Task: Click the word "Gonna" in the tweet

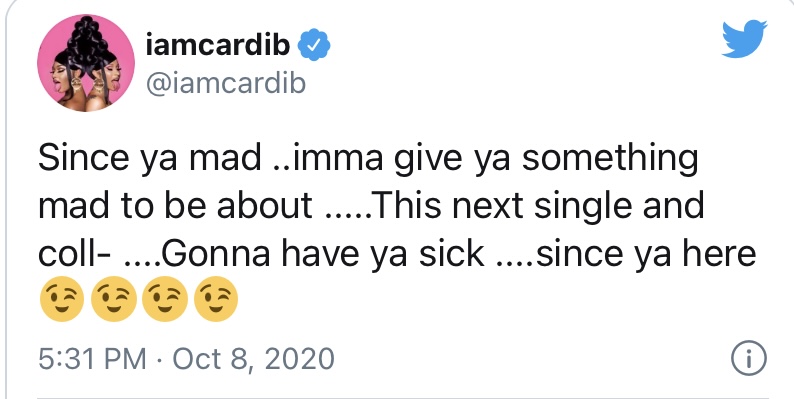Action: click(216, 254)
